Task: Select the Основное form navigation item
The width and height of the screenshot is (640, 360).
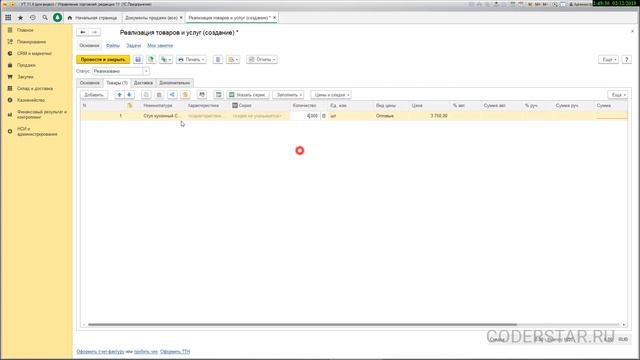Action: (x=89, y=45)
